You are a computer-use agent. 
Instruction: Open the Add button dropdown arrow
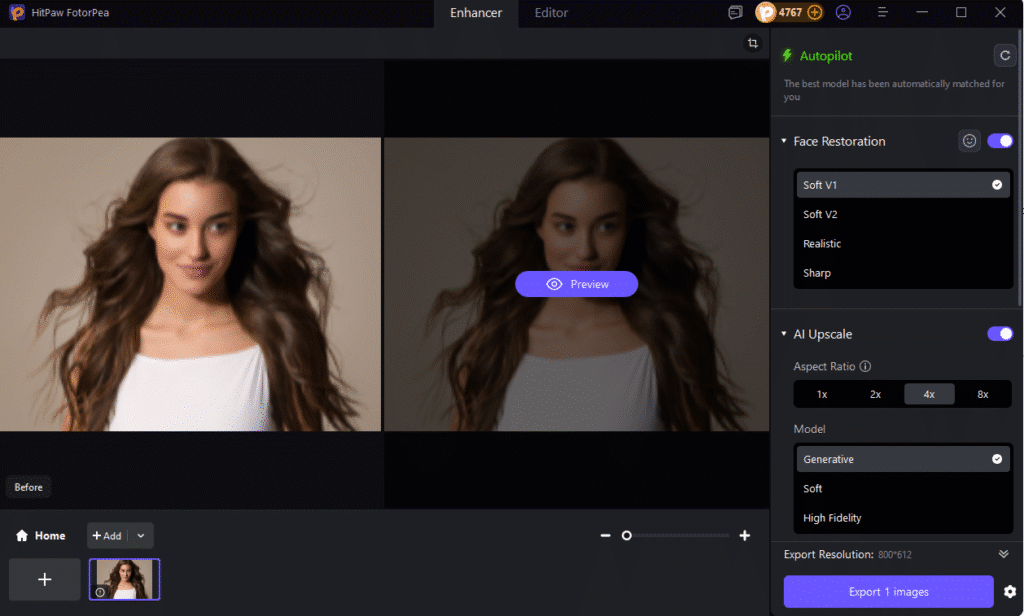(x=140, y=535)
